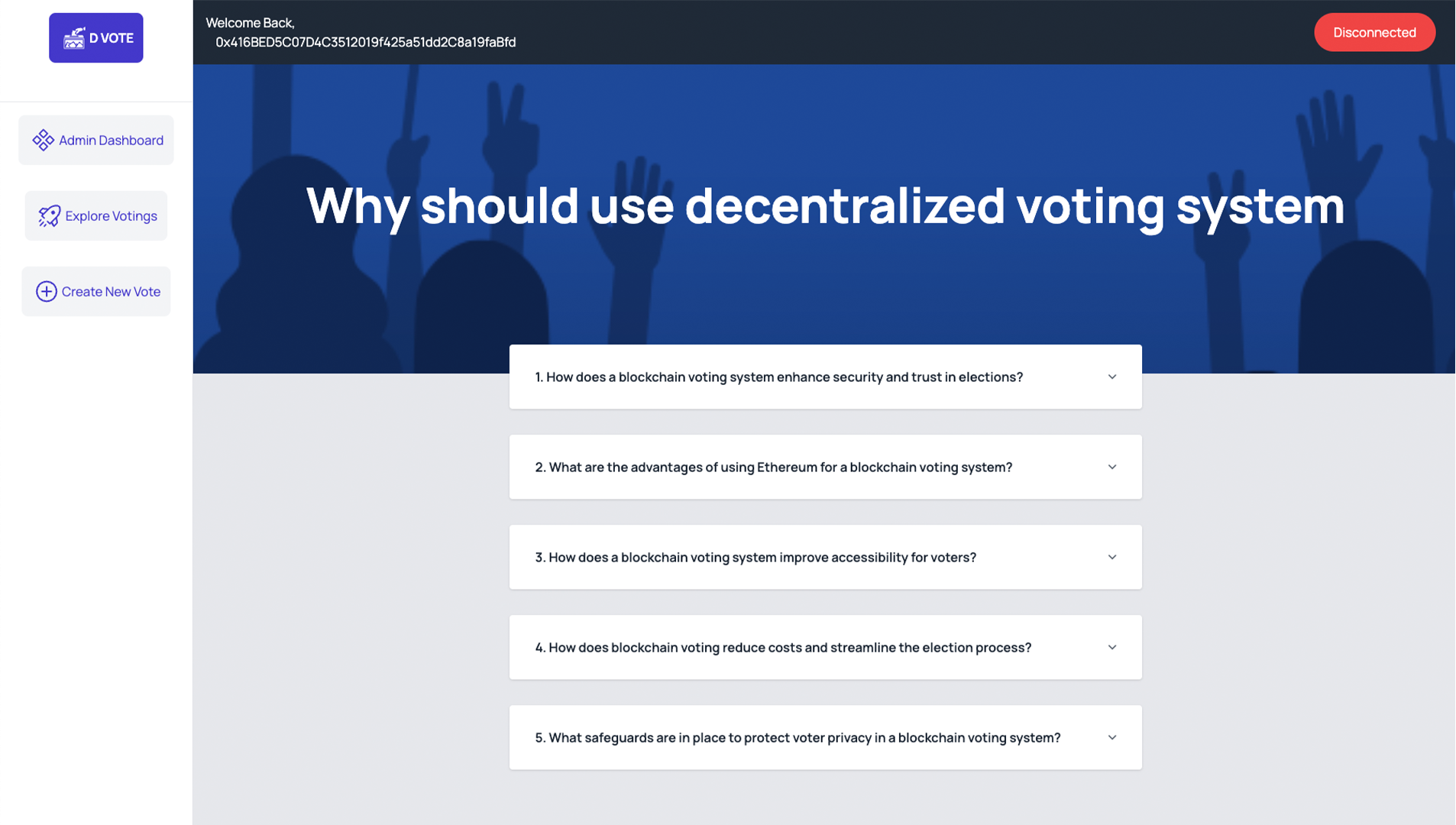The width and height of the screenshot is (1456, 825).
Task: Click the 'Why should use decentralized voting system' heading
Action: [x=825, y=205]
